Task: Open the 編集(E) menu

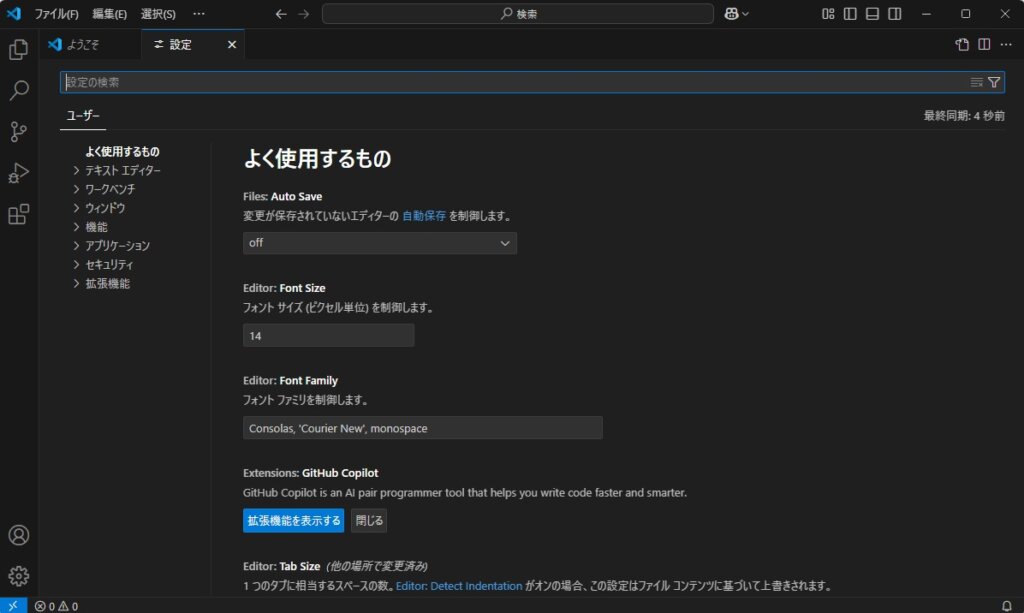Action: [x=110, y=14]
